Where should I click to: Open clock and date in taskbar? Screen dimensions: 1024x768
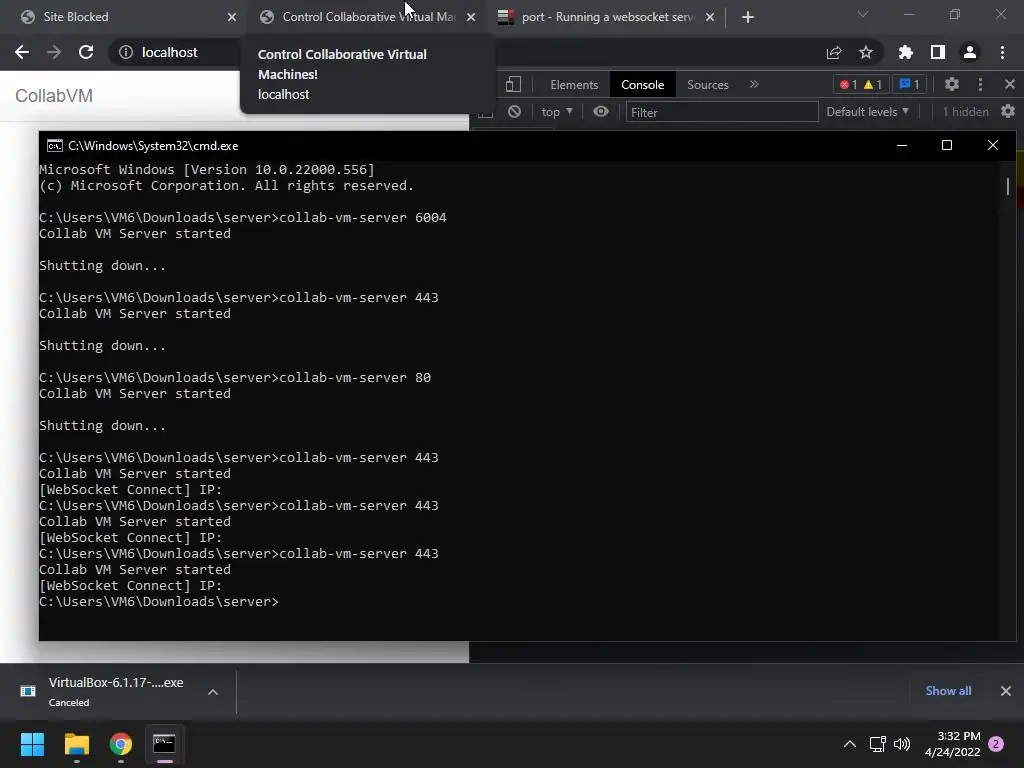[952, 744]
